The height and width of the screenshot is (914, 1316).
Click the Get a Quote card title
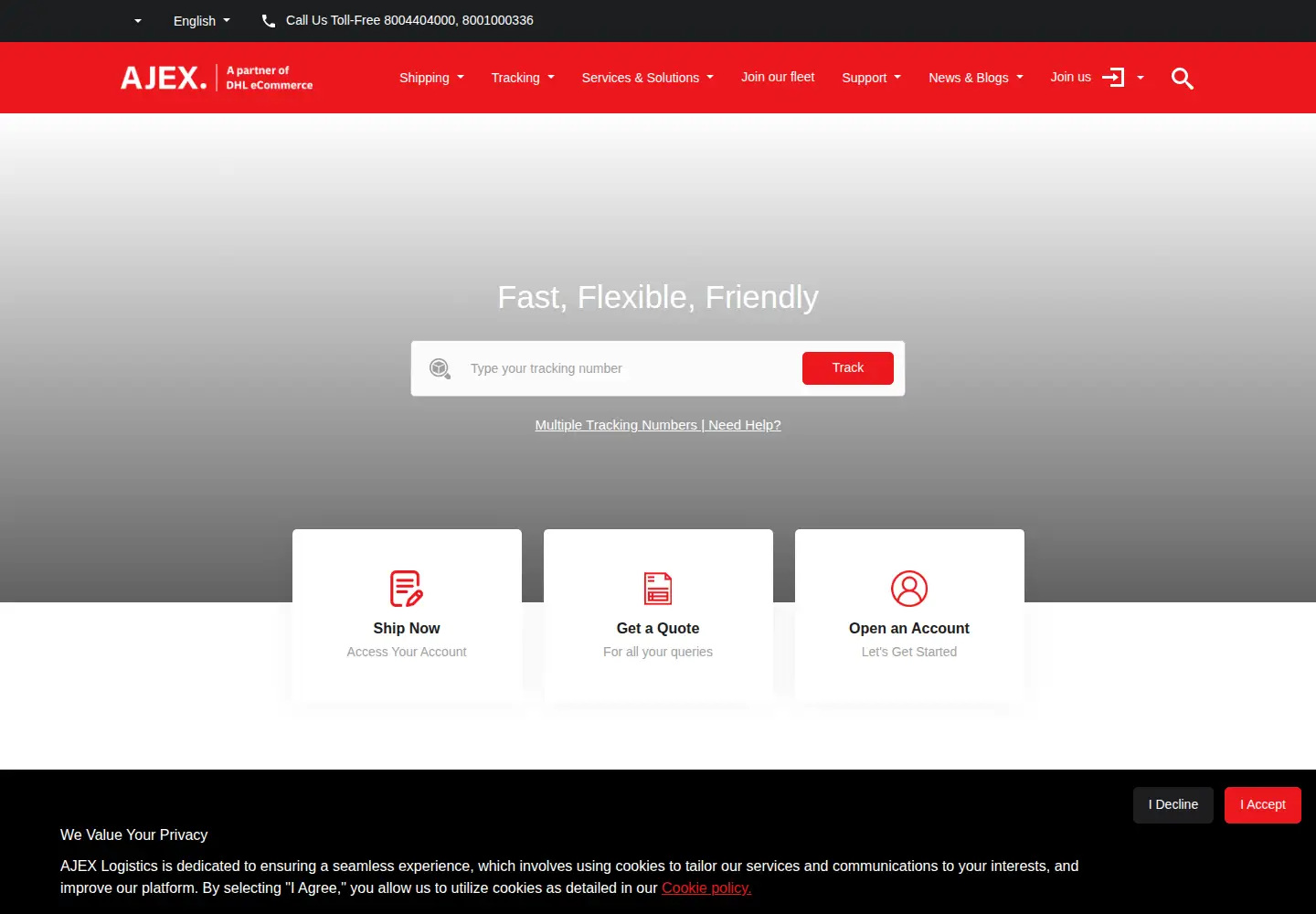point(658,628)
